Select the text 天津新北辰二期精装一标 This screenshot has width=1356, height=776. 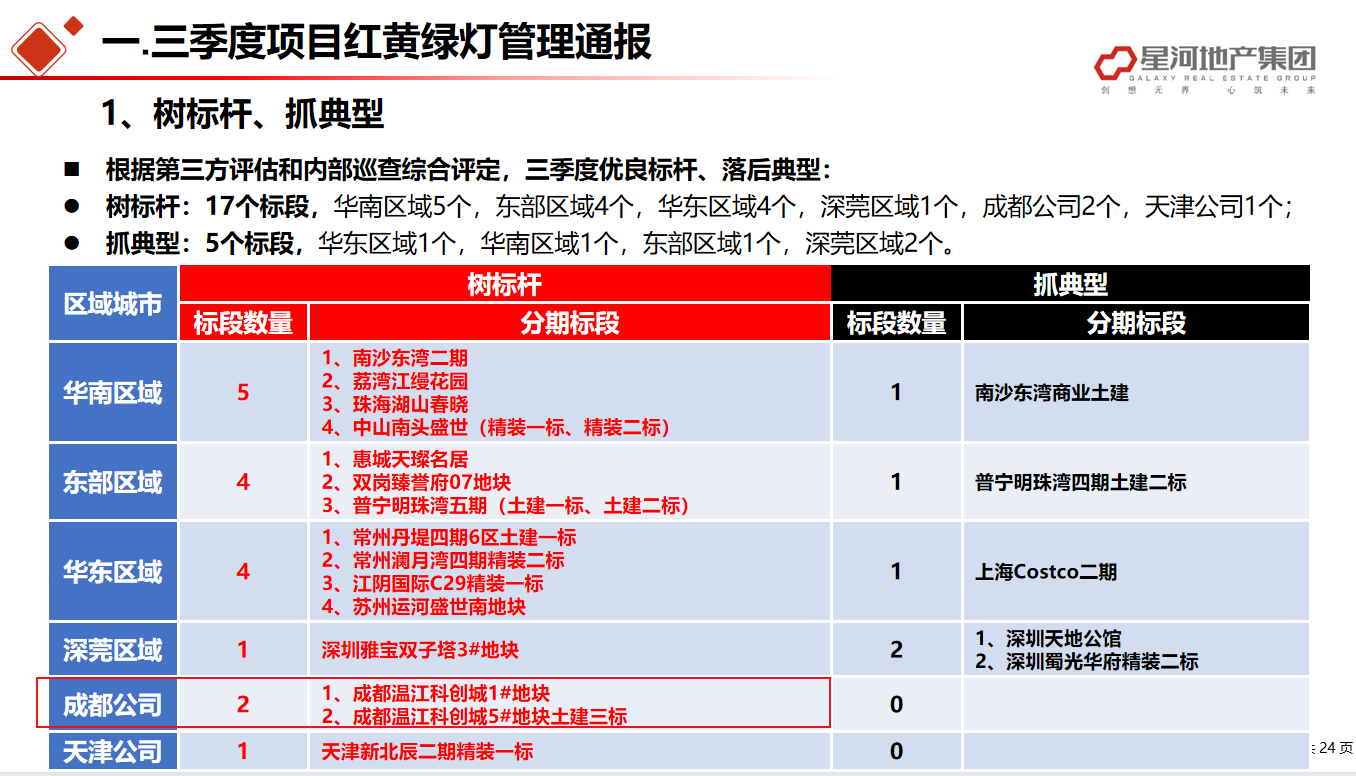(x=427, y=751)
